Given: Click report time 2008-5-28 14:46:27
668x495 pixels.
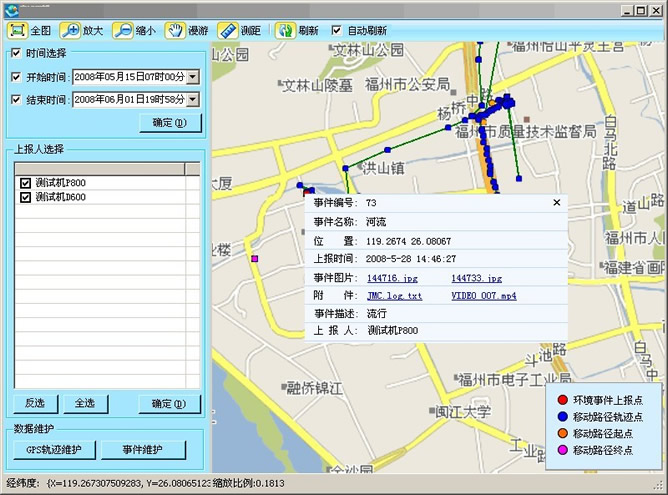Looking at the screenshot, I should 411,259.
